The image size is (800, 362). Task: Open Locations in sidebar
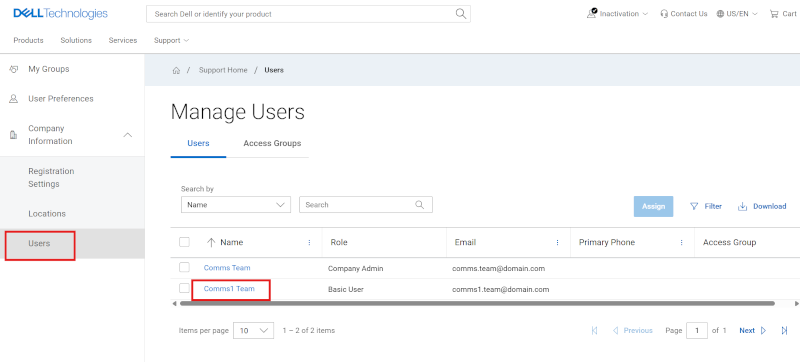coord(47,214)
